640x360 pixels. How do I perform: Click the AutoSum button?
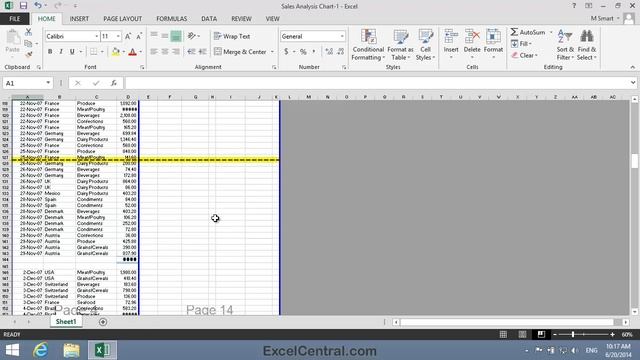528,32
